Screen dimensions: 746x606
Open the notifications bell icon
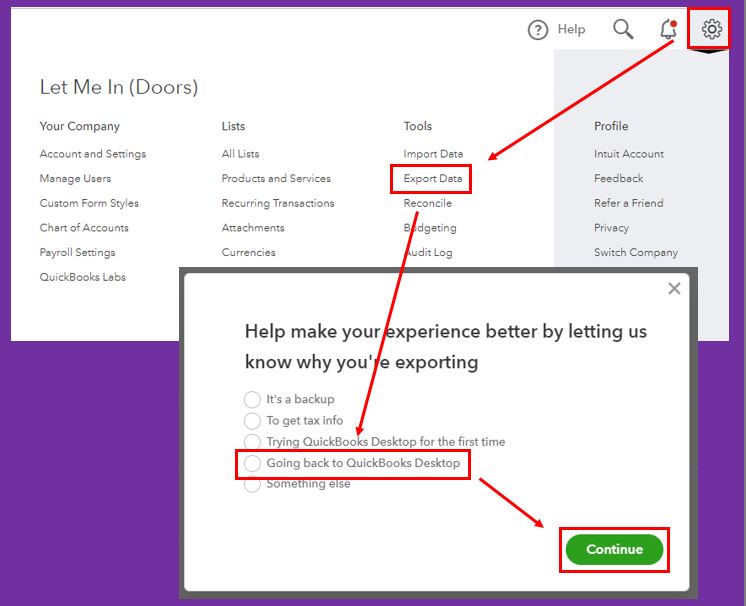(668, 29)
